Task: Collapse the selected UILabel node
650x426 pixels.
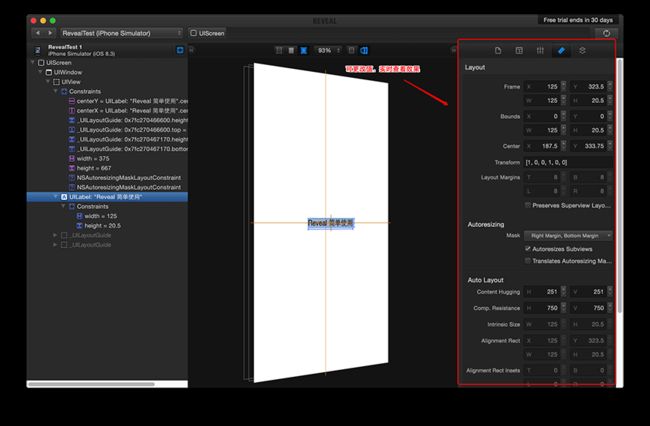Action: pyautogui.click(x=56, y=197)
